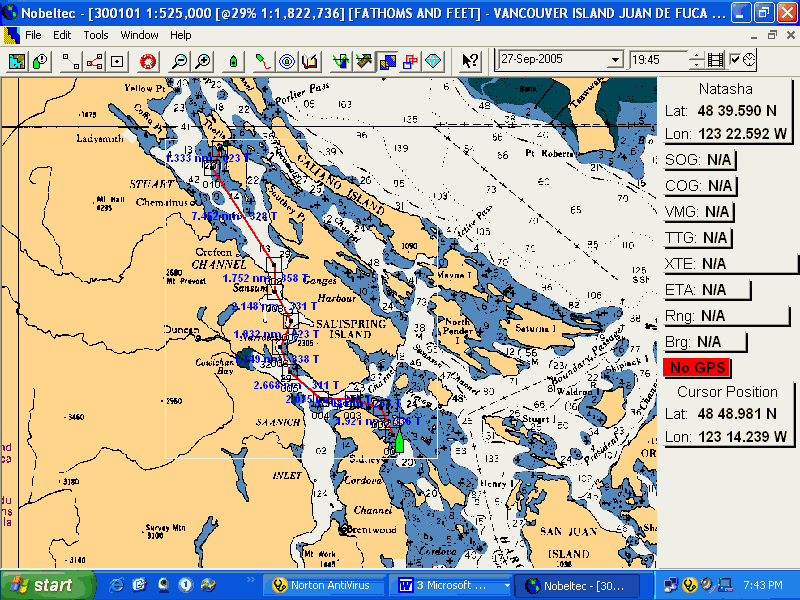This screenshot has height=600, width=800.
Task: Launch Internet Explorer from quick launch
Action: (x=116, y=585)
